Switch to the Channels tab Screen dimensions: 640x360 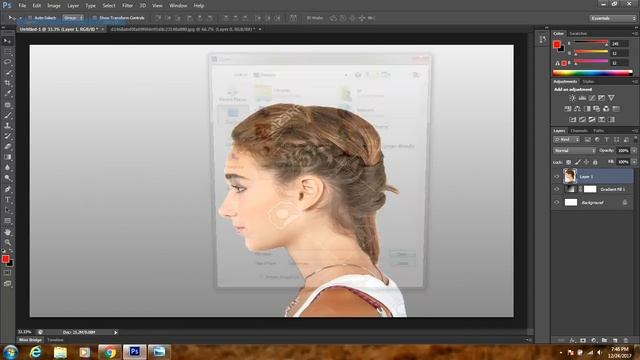click(x=579, y=131)
